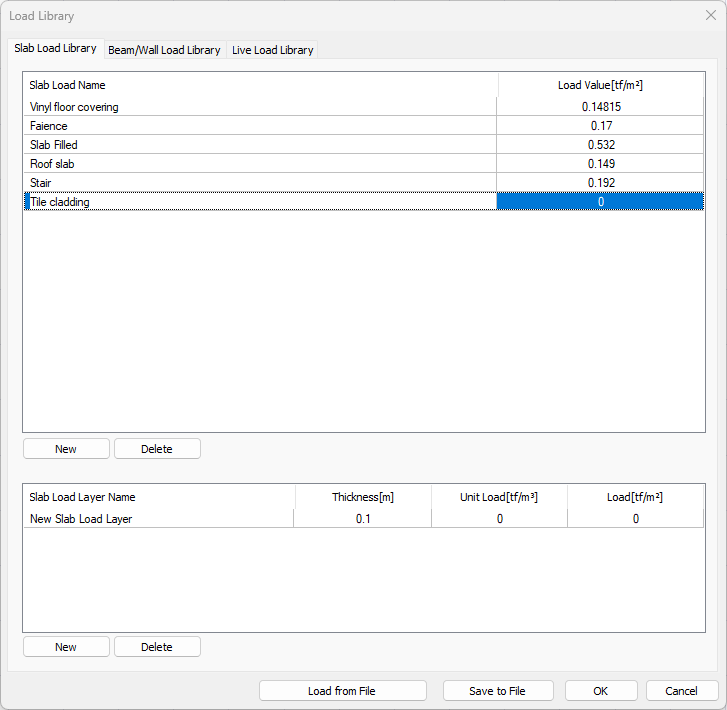The height and width of the screenshot is (710, 727).
Task: Edit layer thickness value 0.1
Action: (362, 519)
